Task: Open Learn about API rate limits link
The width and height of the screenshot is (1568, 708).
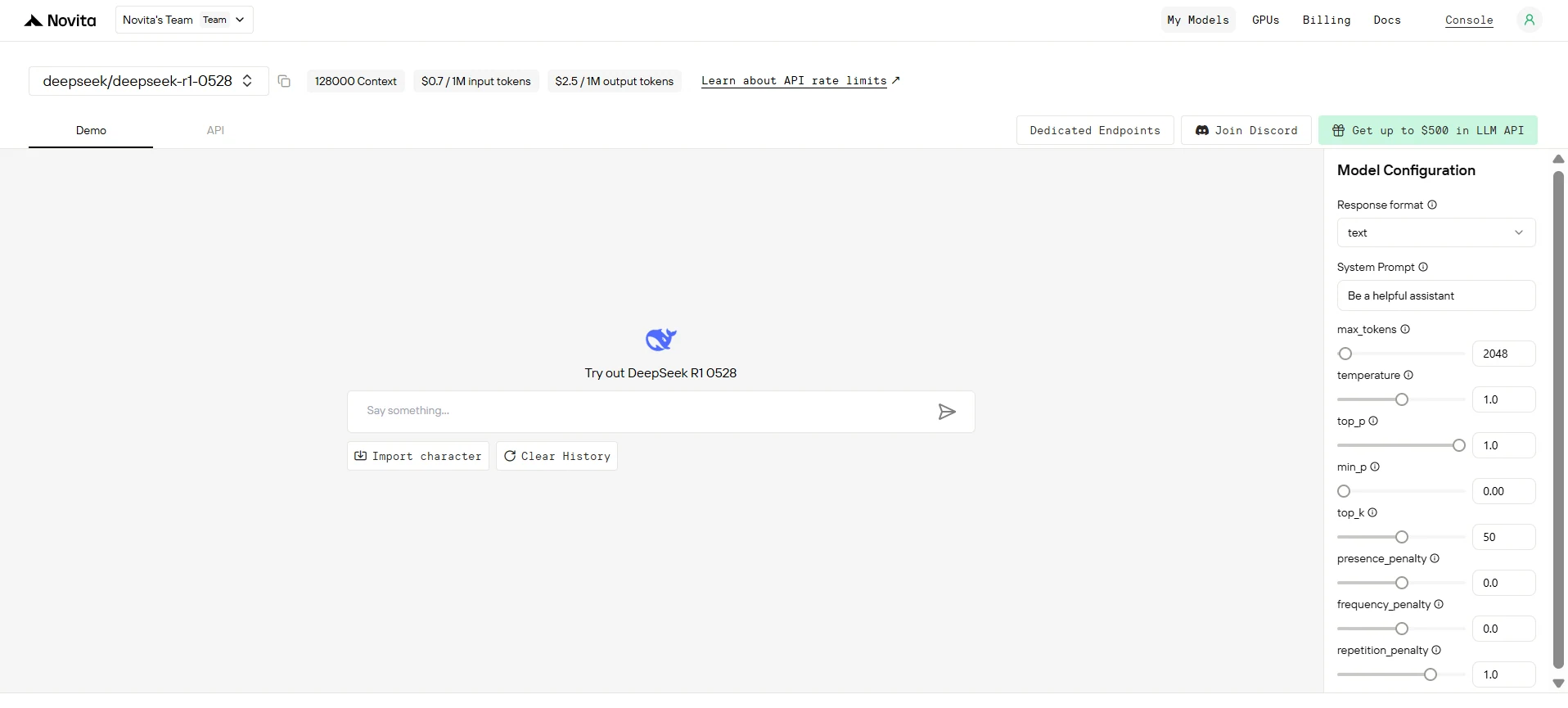Action: [x=800, y=81]
